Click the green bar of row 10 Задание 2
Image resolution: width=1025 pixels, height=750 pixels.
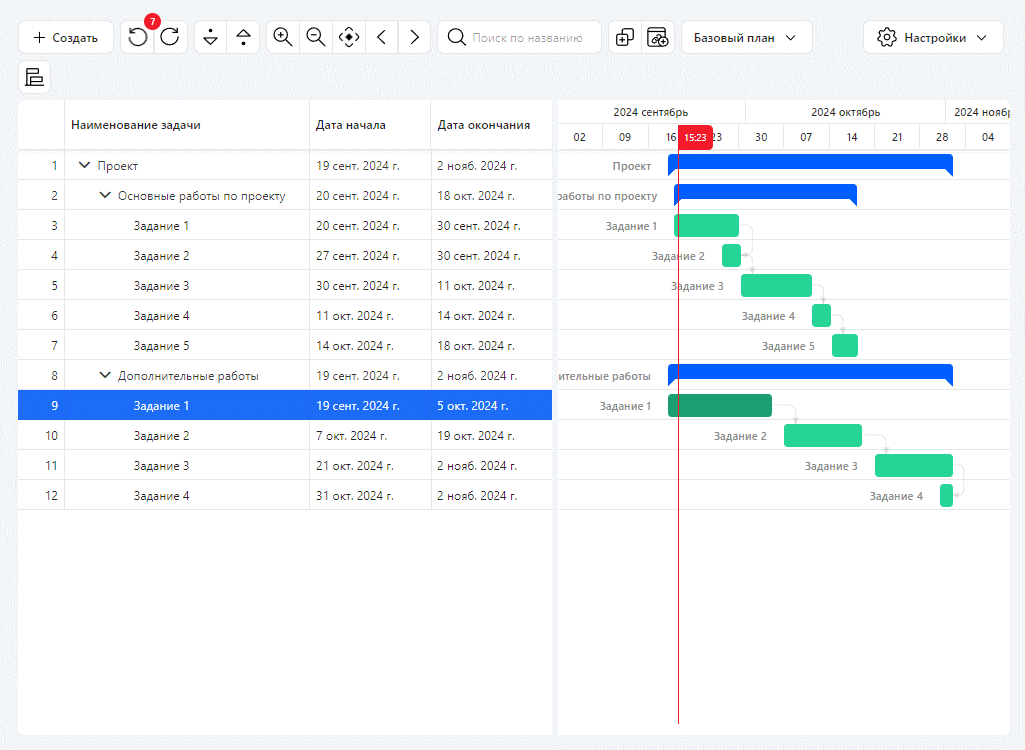pyautogui.click(x=823, y=435)
